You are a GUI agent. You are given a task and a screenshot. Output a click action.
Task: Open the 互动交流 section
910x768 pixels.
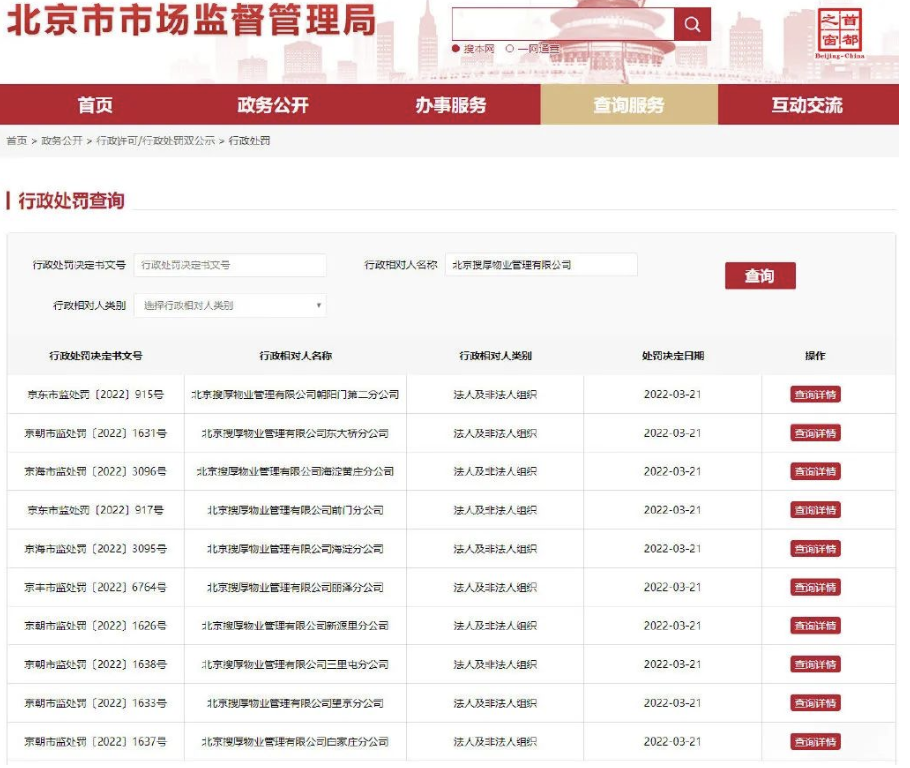click(x=809, y=104)
